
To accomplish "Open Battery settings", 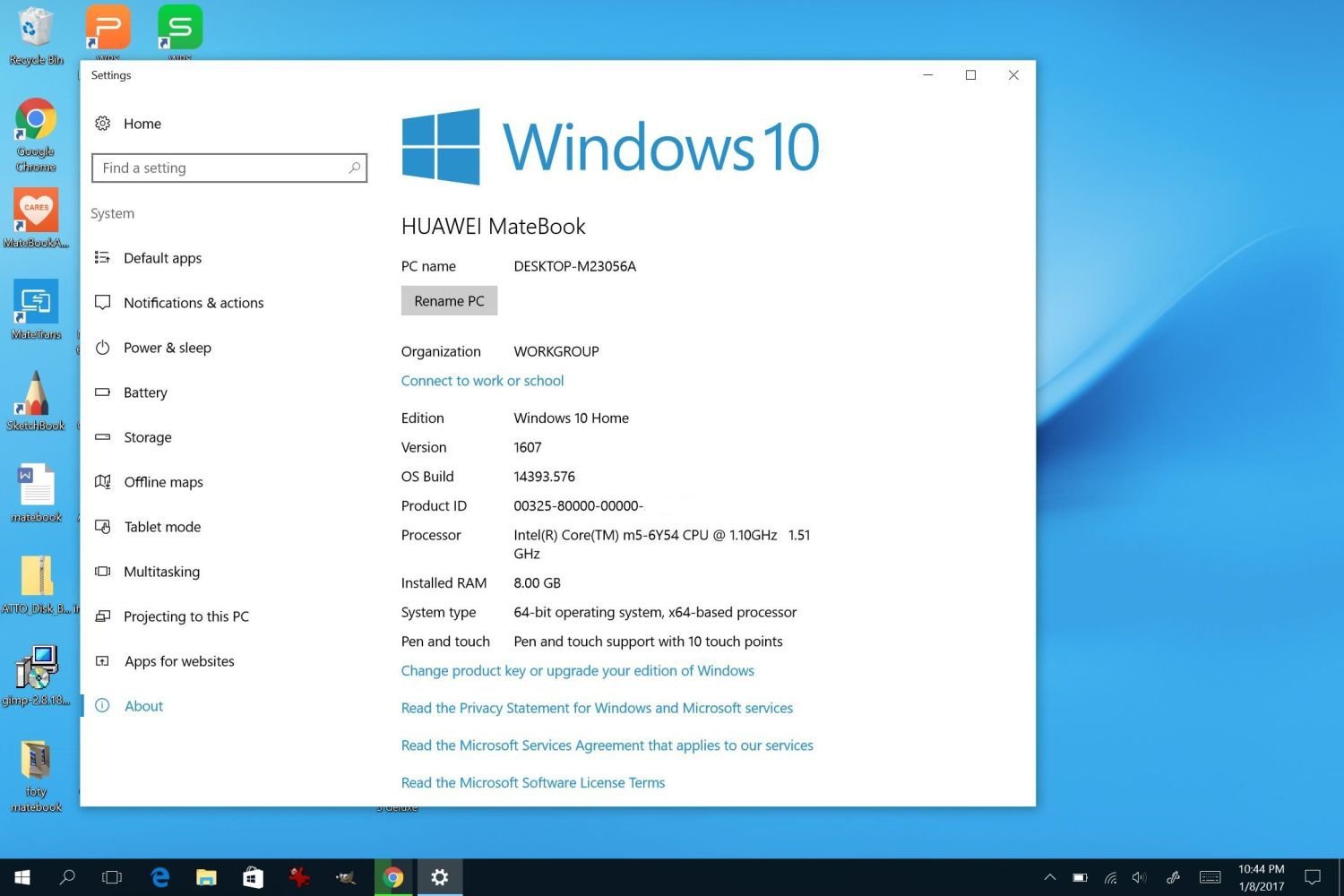I will [x=145, y=392].
